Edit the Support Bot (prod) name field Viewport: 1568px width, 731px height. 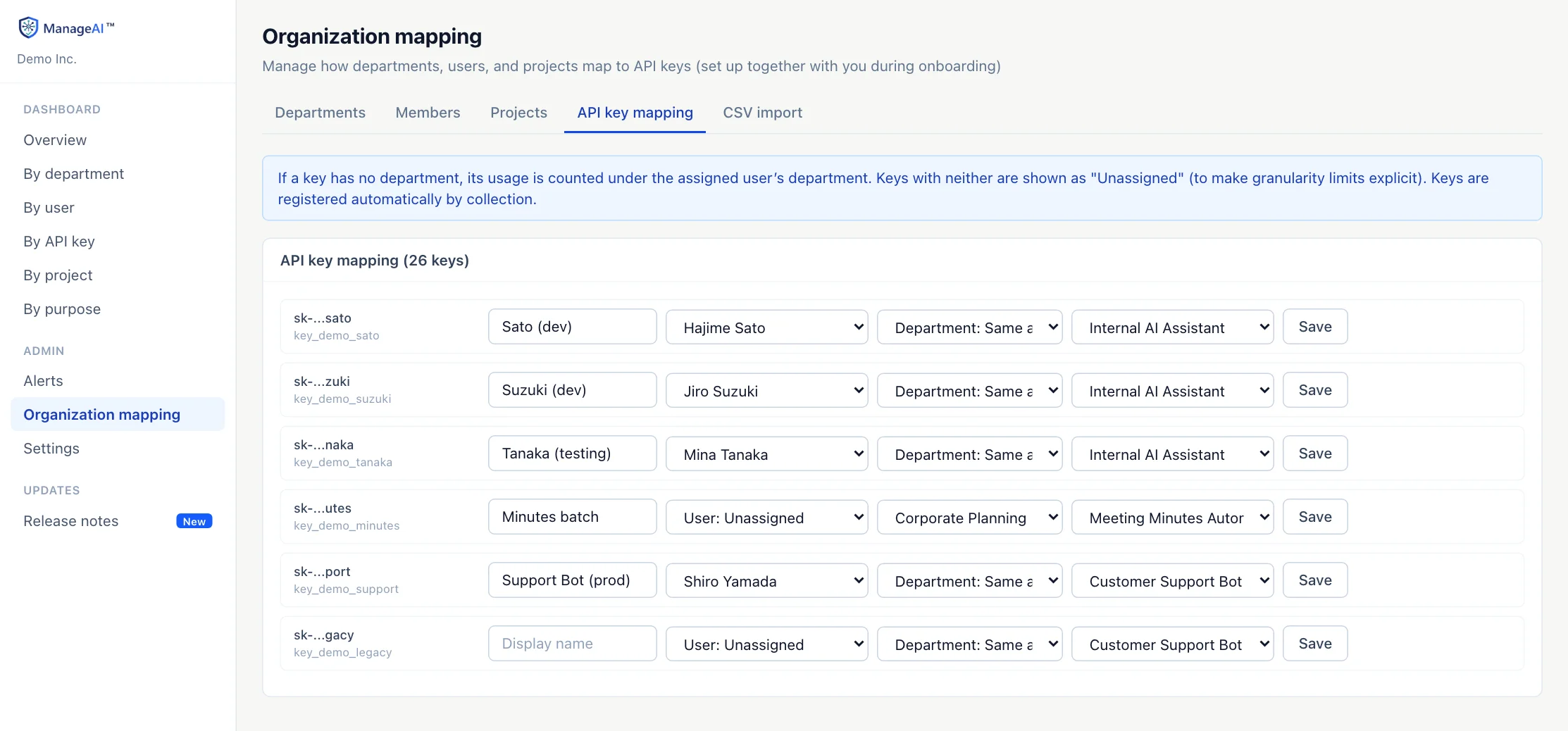coord(573,580)
